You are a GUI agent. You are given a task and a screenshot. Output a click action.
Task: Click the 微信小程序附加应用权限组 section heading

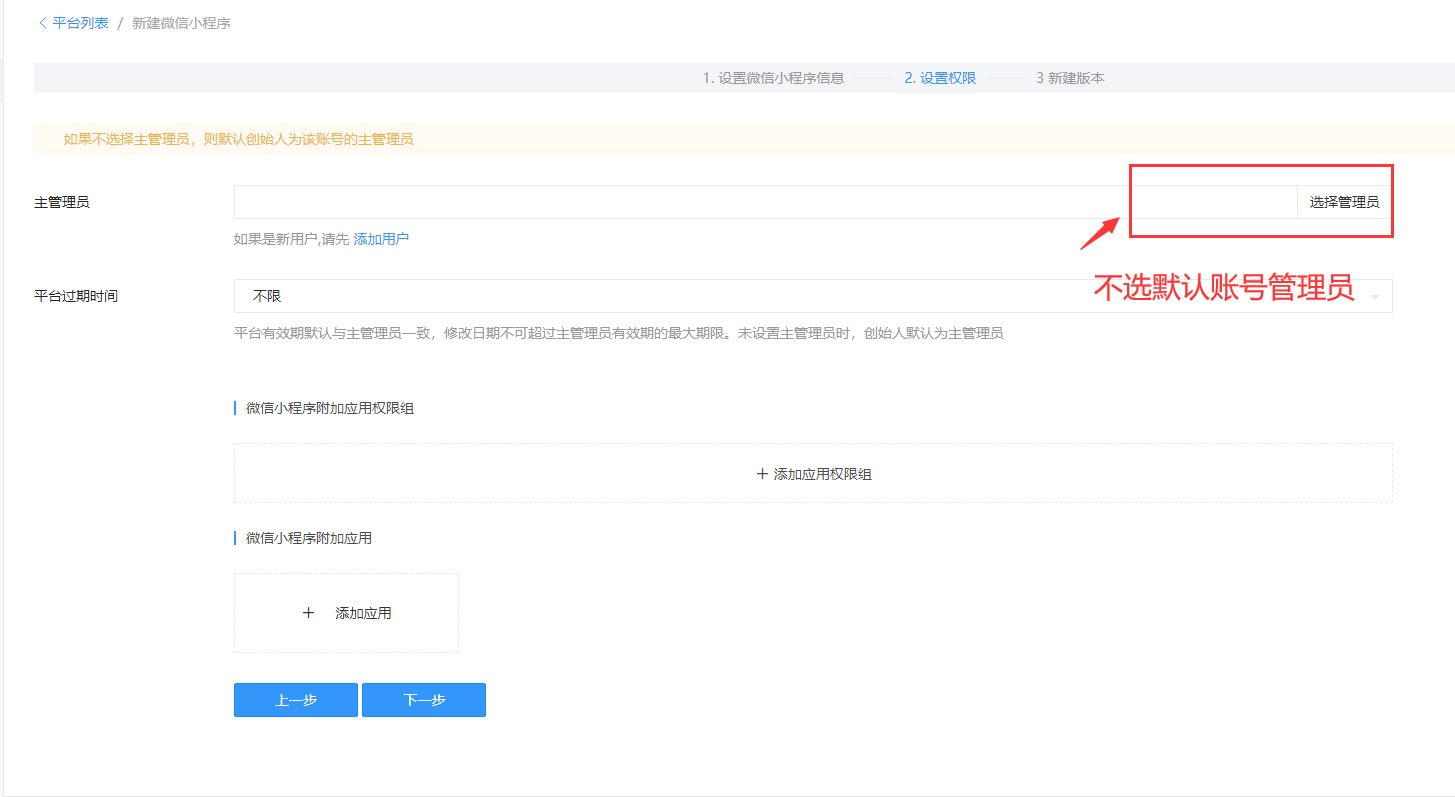tap(330, 409)
